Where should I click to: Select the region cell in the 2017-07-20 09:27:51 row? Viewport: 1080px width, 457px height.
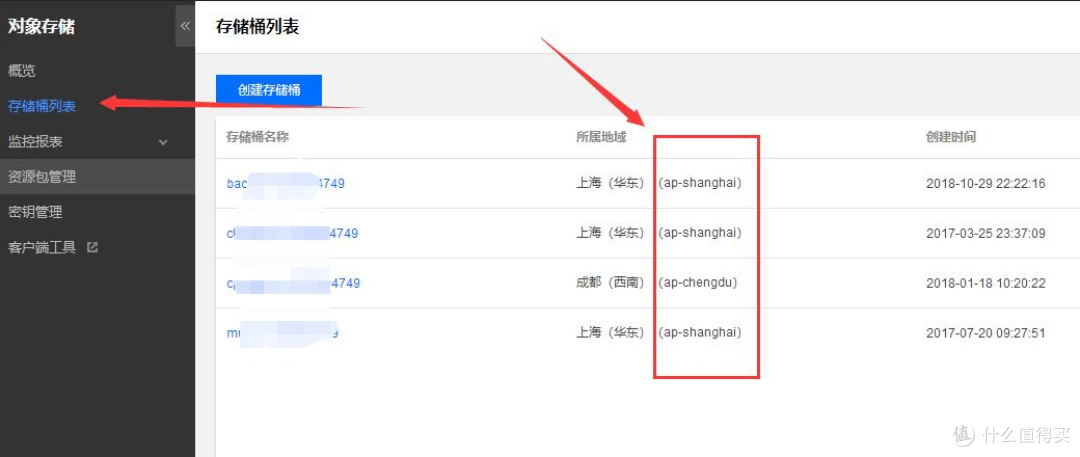[x=658, y=333]
